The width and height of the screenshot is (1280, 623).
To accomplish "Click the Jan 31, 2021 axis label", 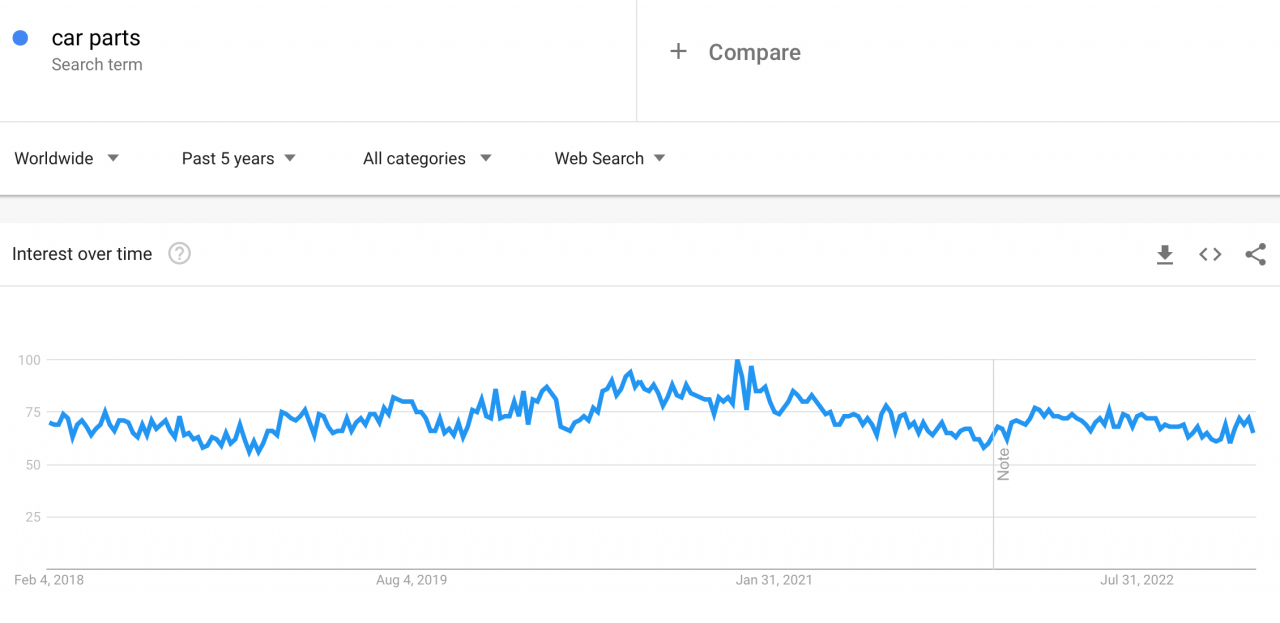I will pos(774,579).
